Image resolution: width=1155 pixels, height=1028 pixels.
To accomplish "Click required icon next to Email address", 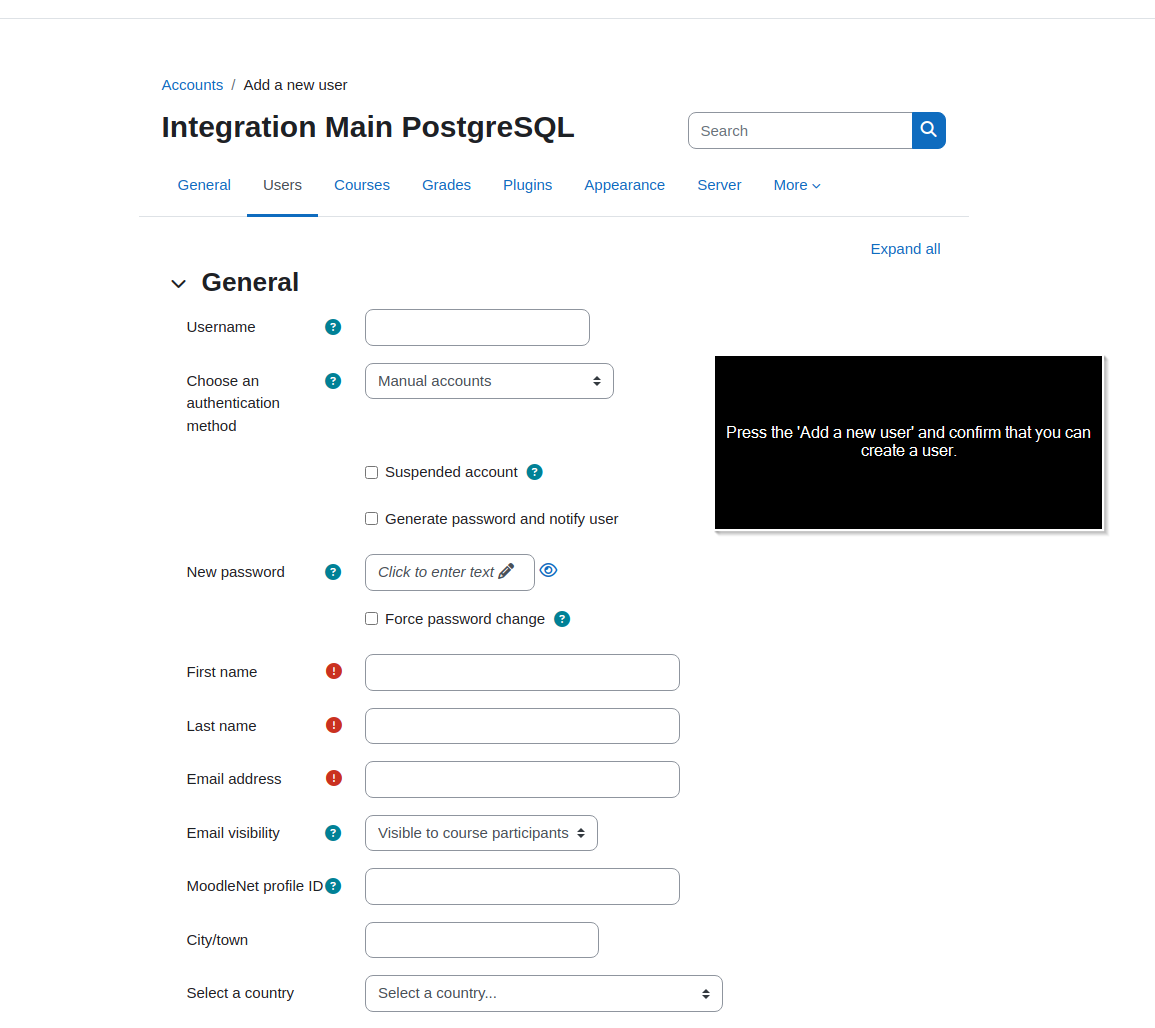I will (334, 778).
